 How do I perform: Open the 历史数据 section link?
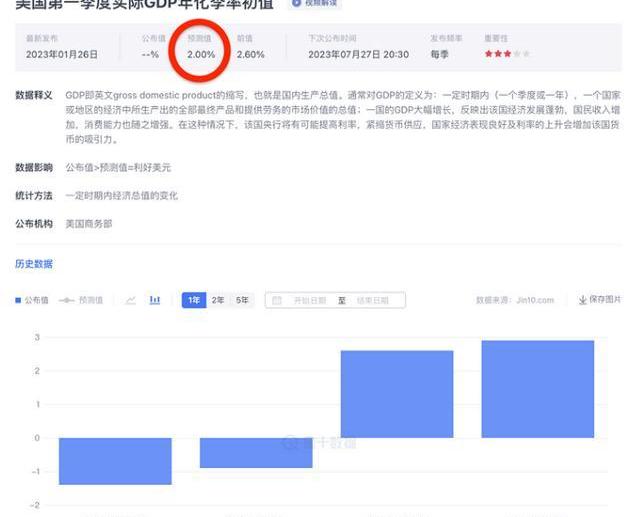[34, 264]
